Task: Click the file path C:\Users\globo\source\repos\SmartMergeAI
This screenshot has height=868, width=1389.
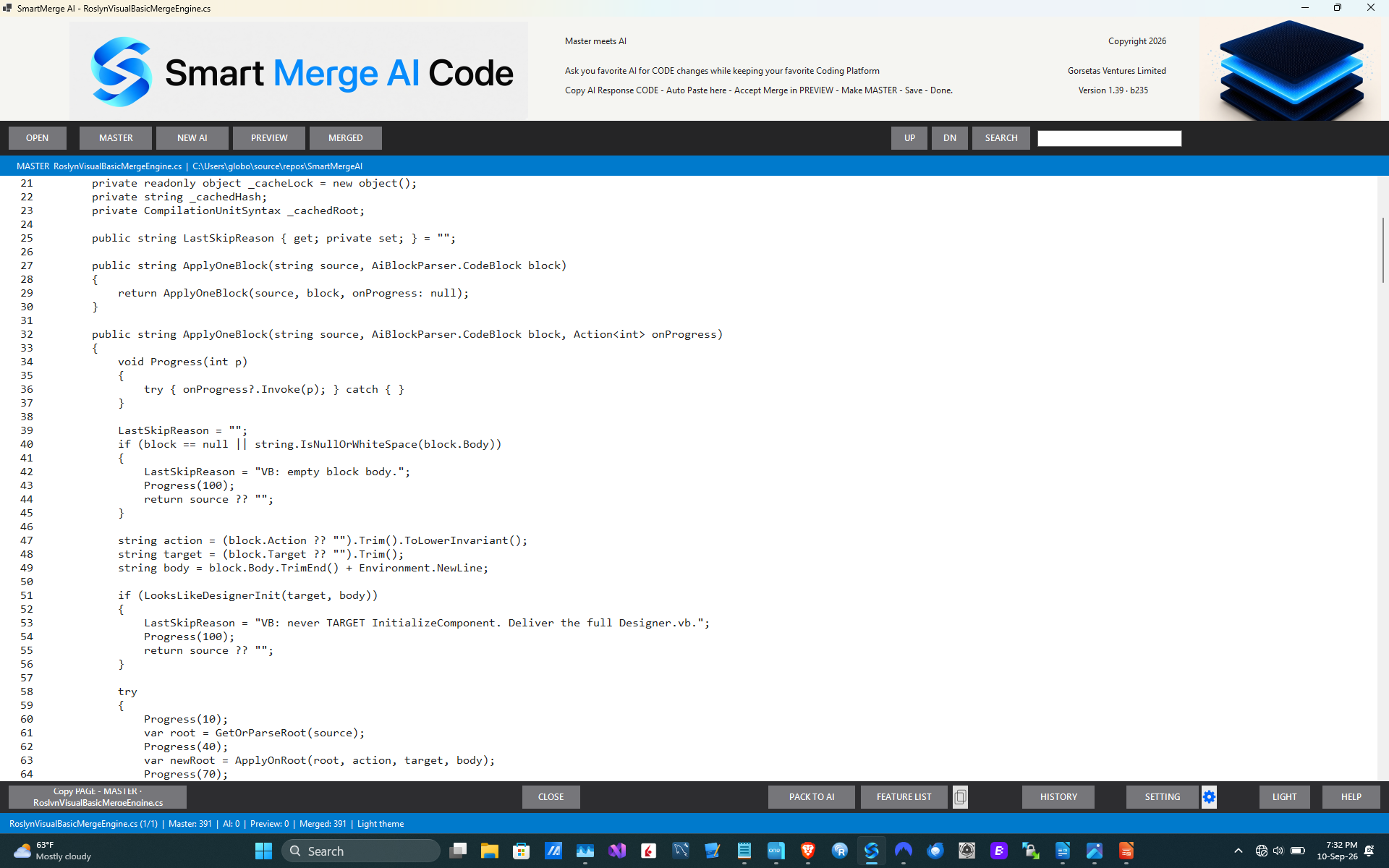Action: pos(277,166)
